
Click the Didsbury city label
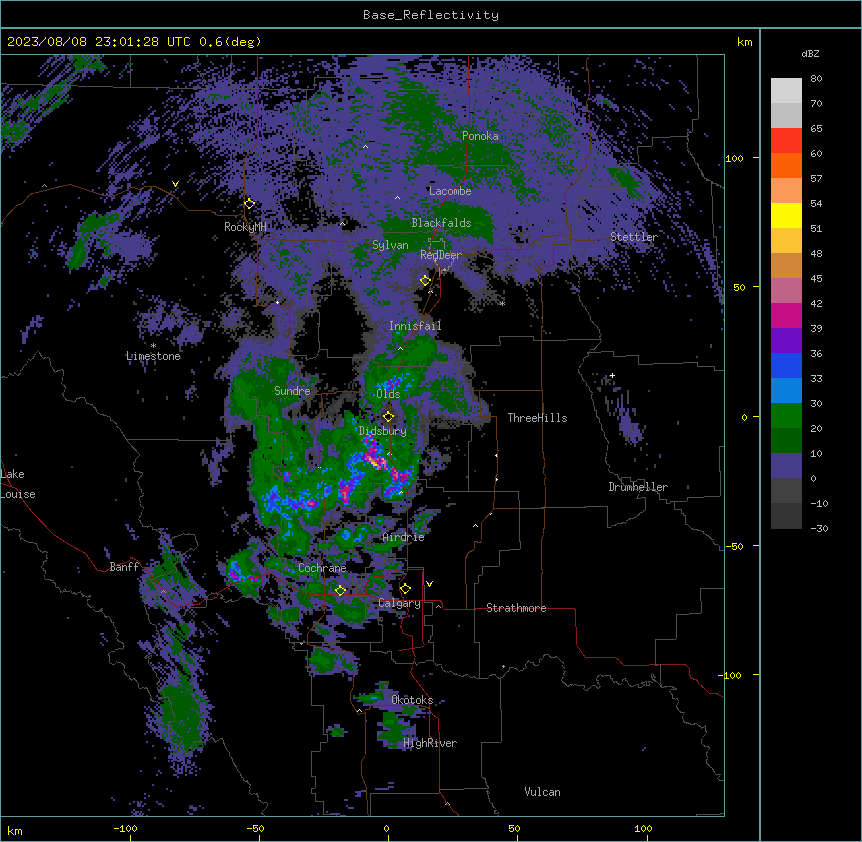[383, 431]
